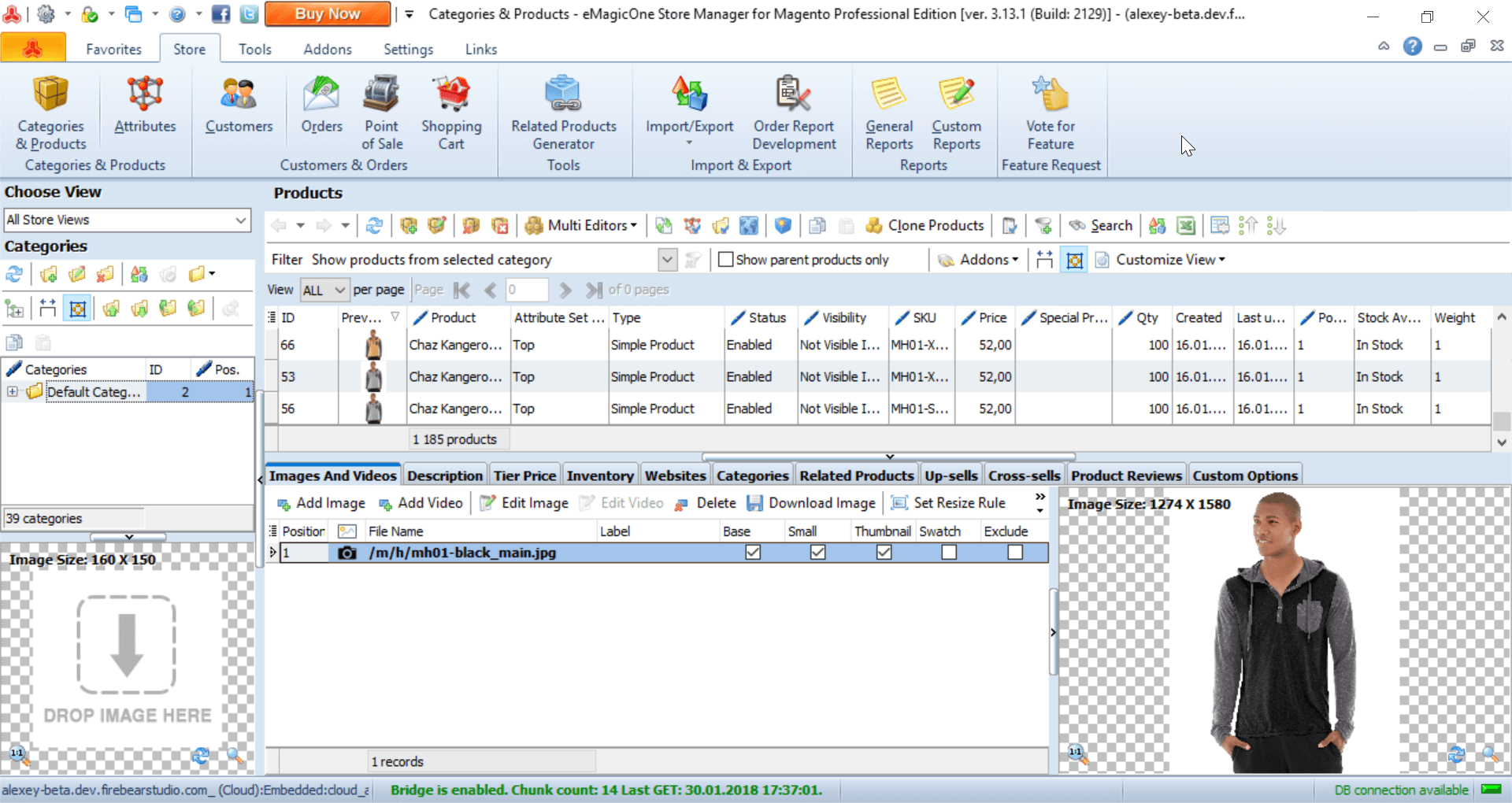
Task: Open the All Store Views dropdown
Action: [x=128, y=220]
